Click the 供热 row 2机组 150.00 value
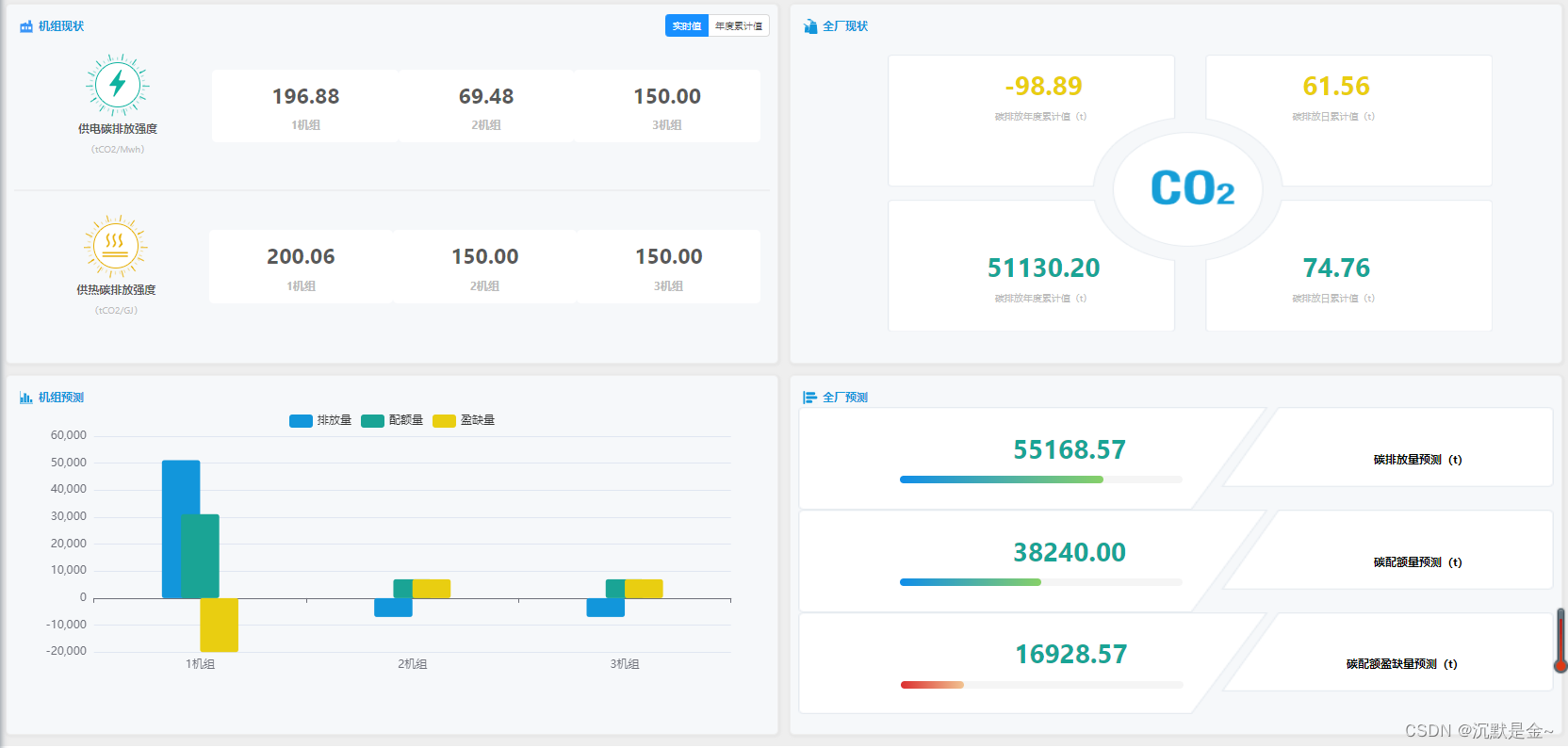The image size is (1568, 748). (x=485, y=257)
